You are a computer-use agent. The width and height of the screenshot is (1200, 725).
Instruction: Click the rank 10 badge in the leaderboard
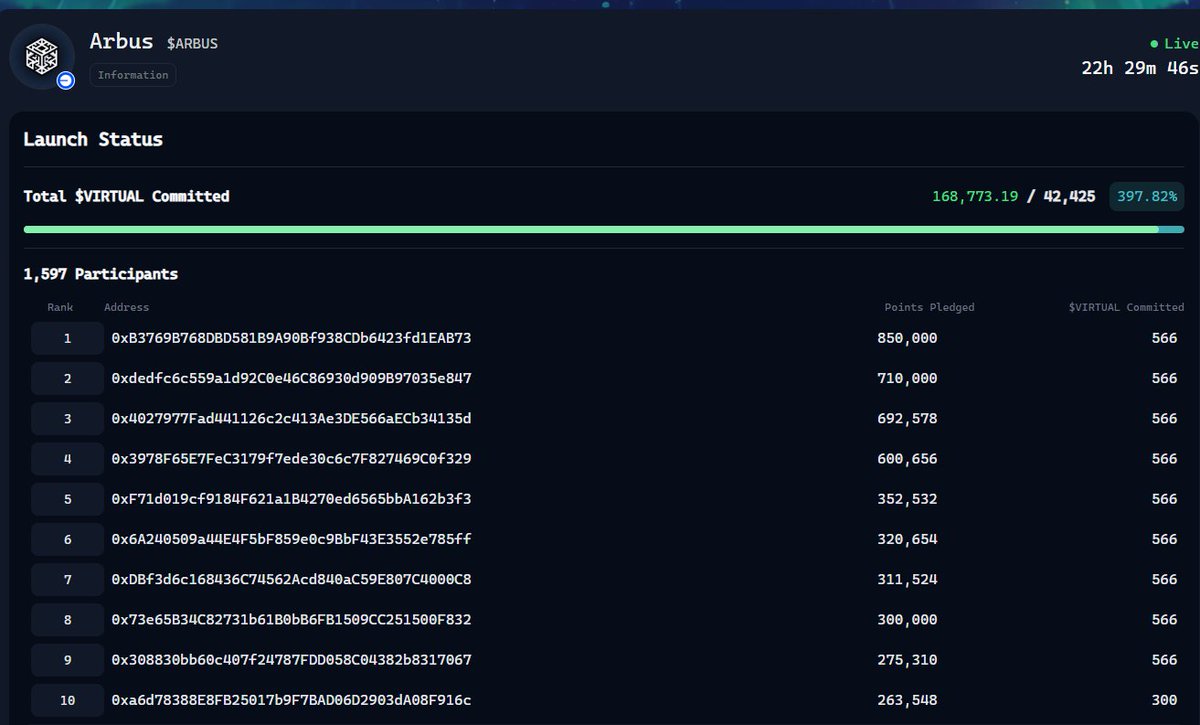click(67, 699)
